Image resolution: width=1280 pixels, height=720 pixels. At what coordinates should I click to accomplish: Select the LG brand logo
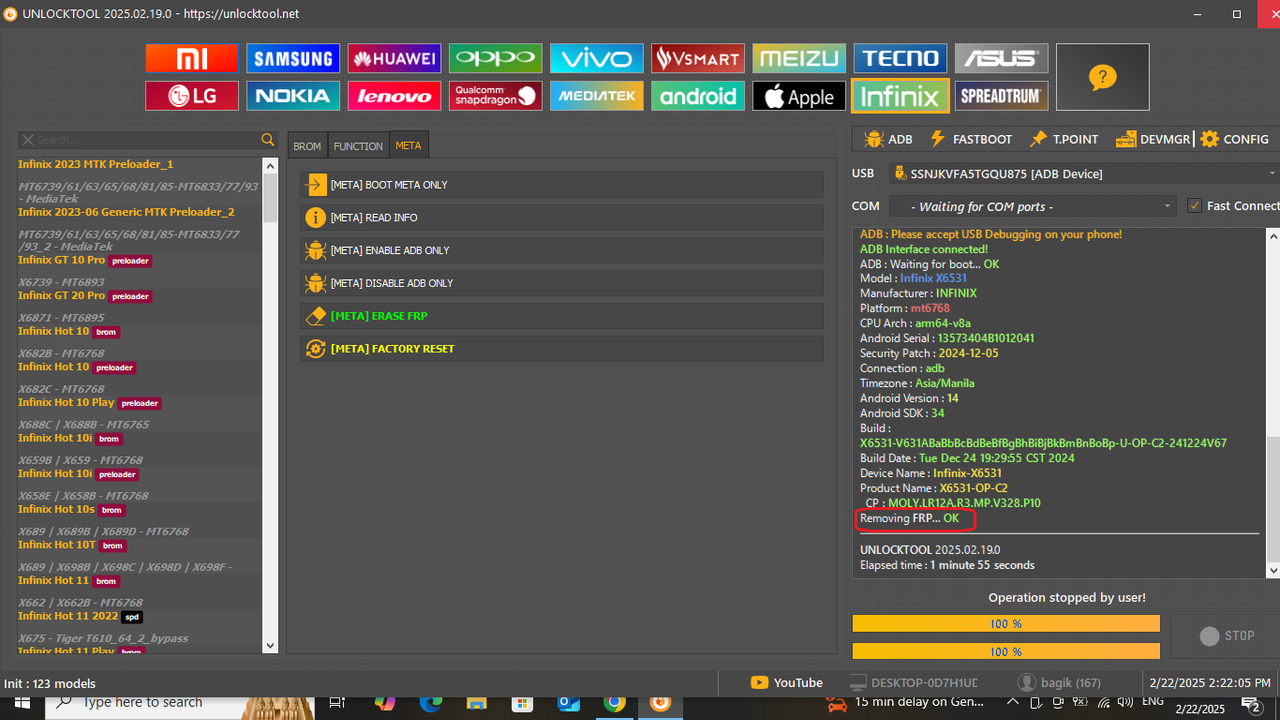[x=192, y=96]
